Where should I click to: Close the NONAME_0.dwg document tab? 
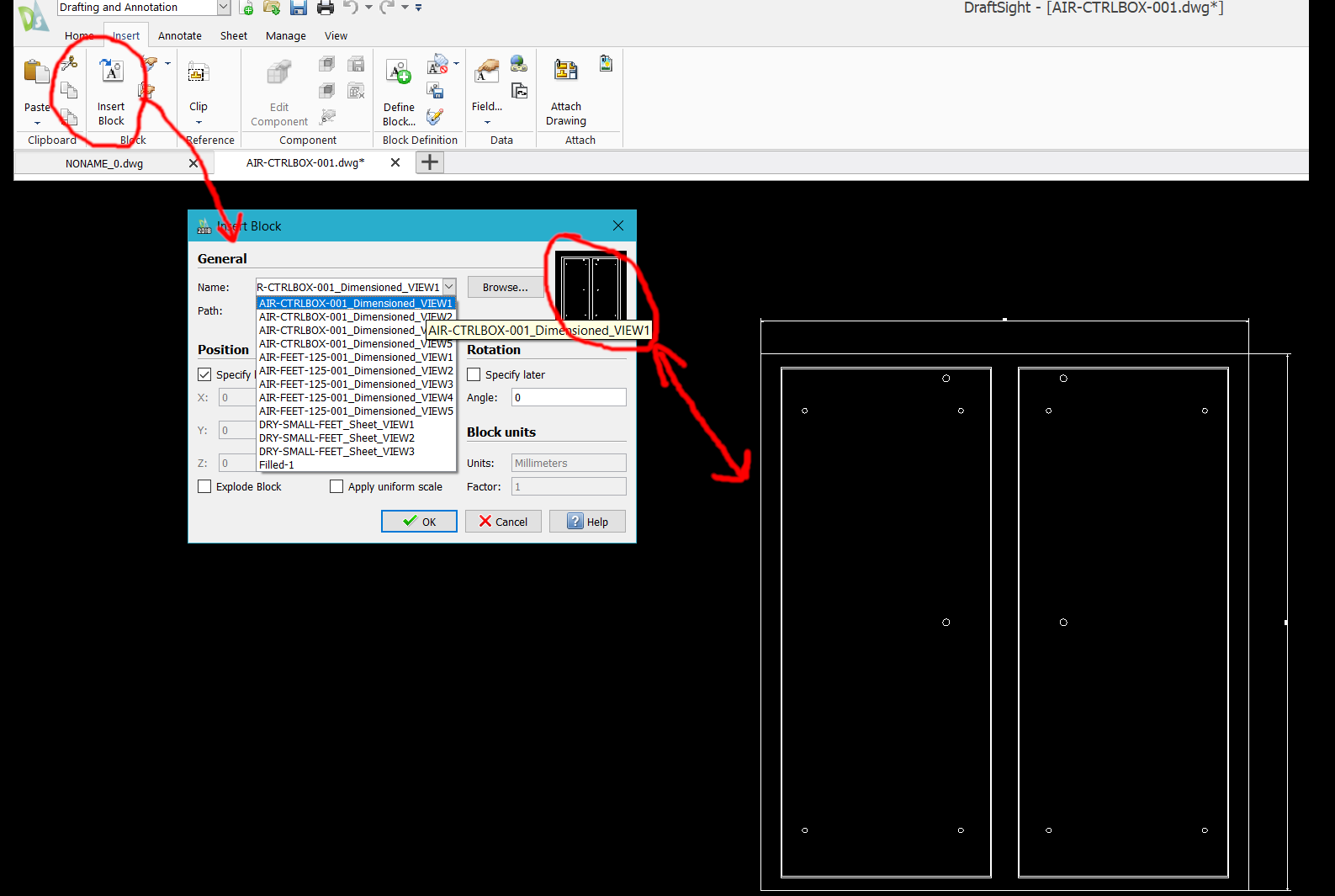(193, 163)
